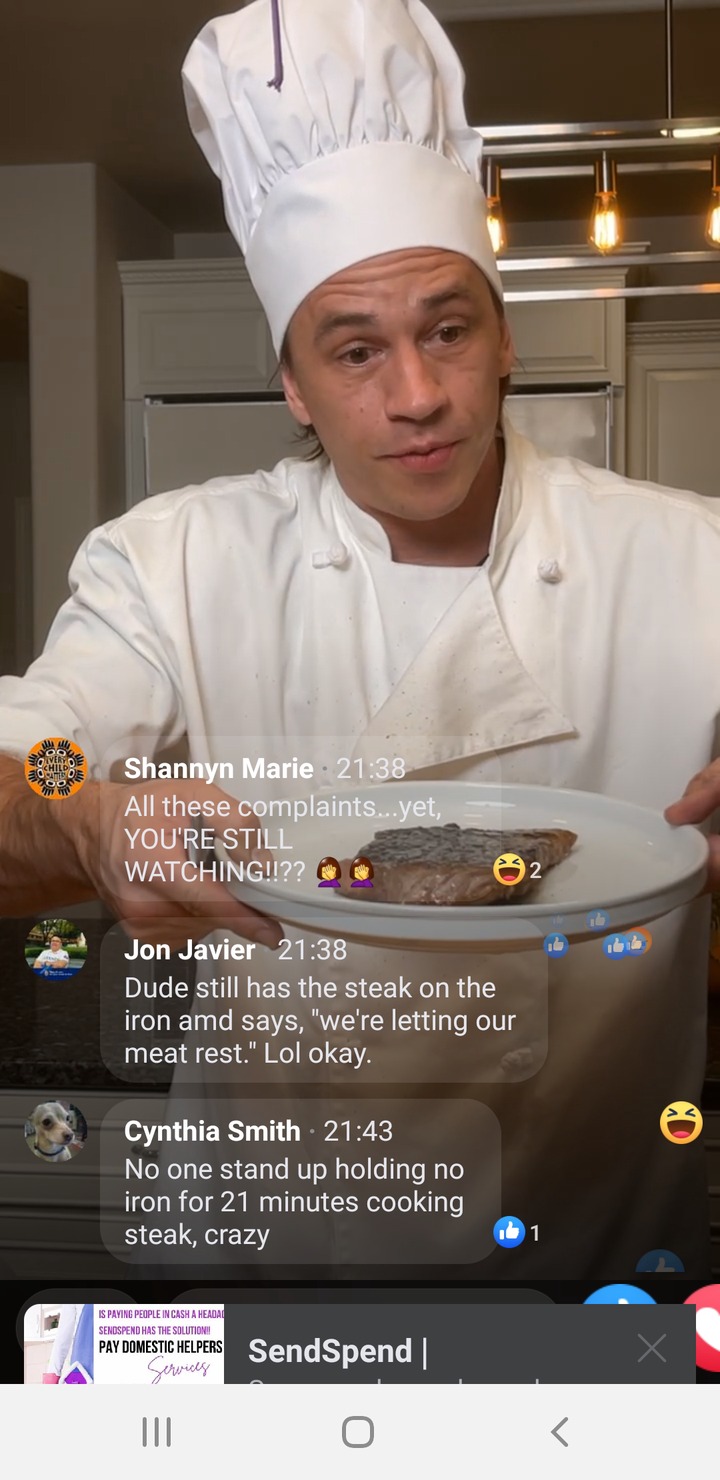This screenshot has height=1480, width=720.
Task: Tap the Android Recent apps button
Action: tap(156, 1432)
